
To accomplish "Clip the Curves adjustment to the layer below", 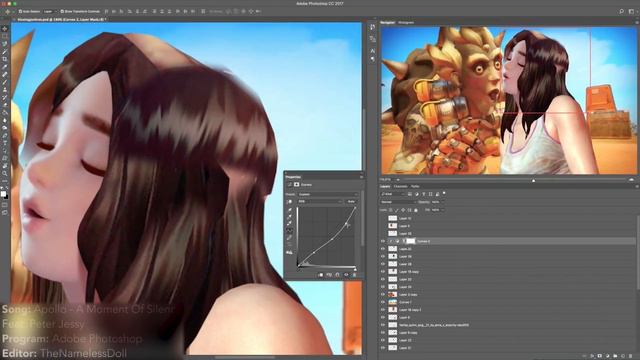I will point(320,275).
